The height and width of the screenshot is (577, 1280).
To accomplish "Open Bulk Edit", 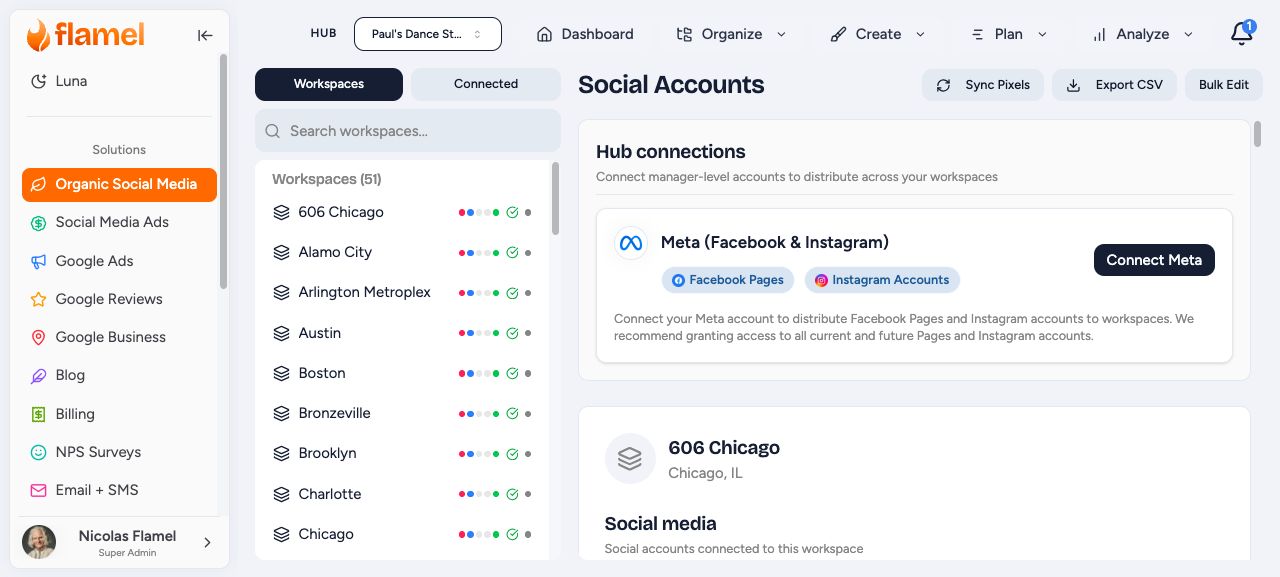I will pos(1224,85).
